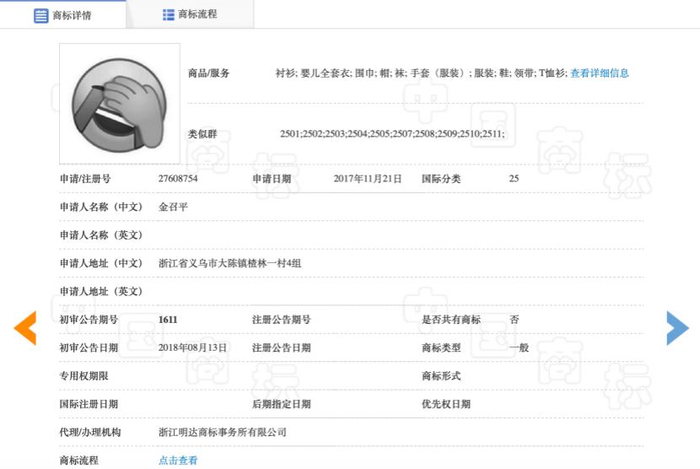This screenshot has width=700, height=469.
Task: Click the 申请日期 label
Action: [x=272, y=179]
